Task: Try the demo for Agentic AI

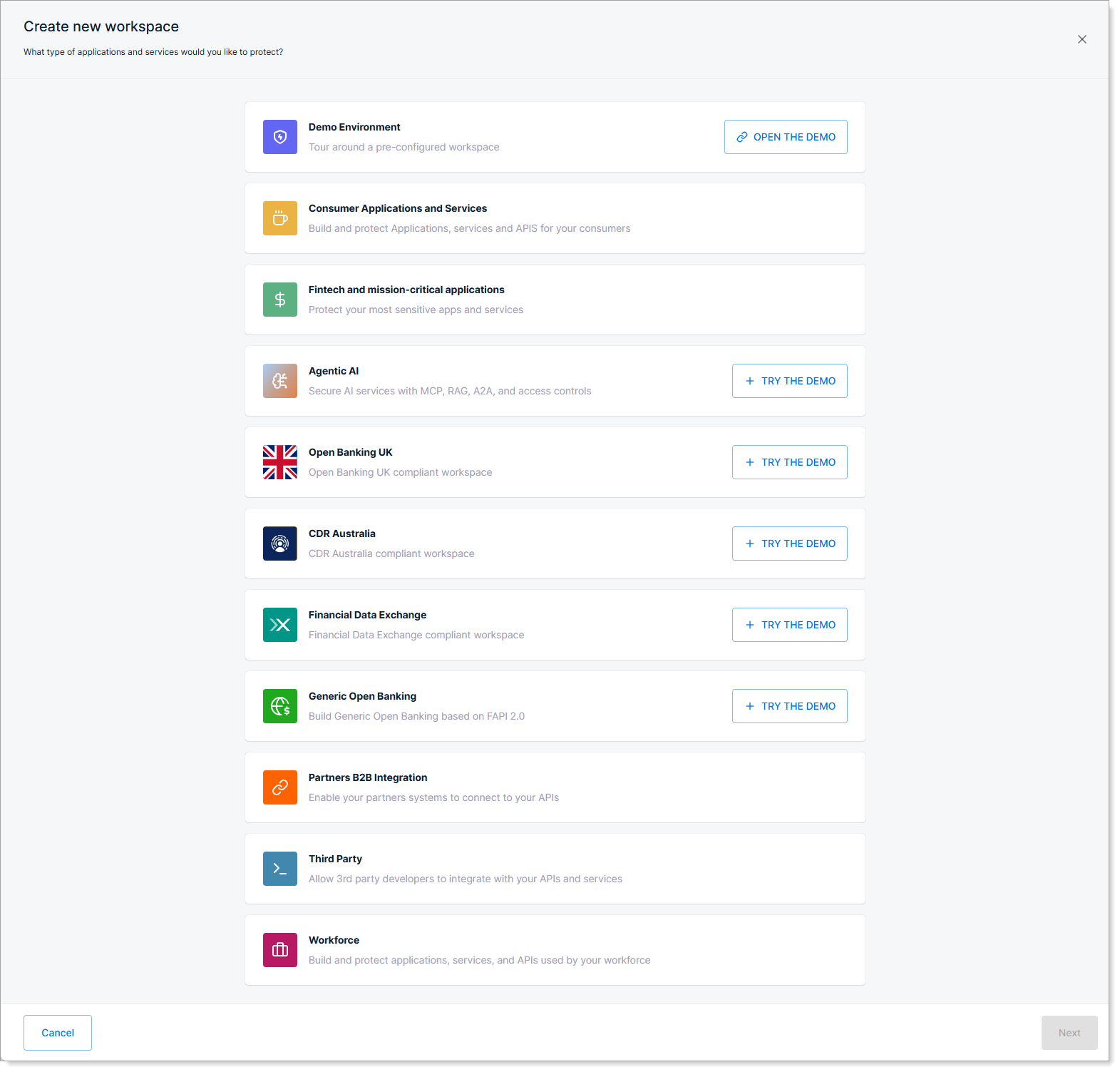Action: [x=789, y=381]
